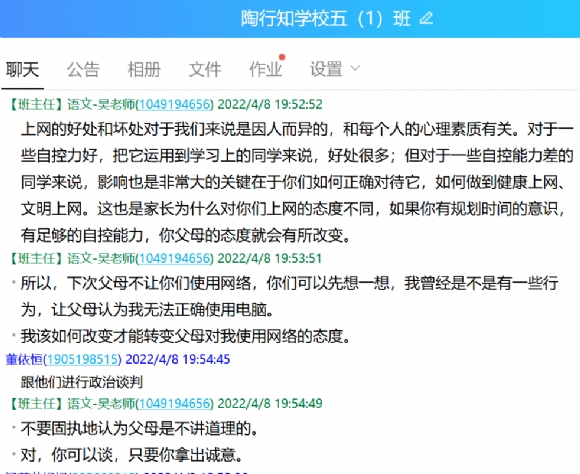Viewport: 580px width, 474px height.
Task: Open ID link 1049194656 at 19:54:49
Action: point(175,403)
